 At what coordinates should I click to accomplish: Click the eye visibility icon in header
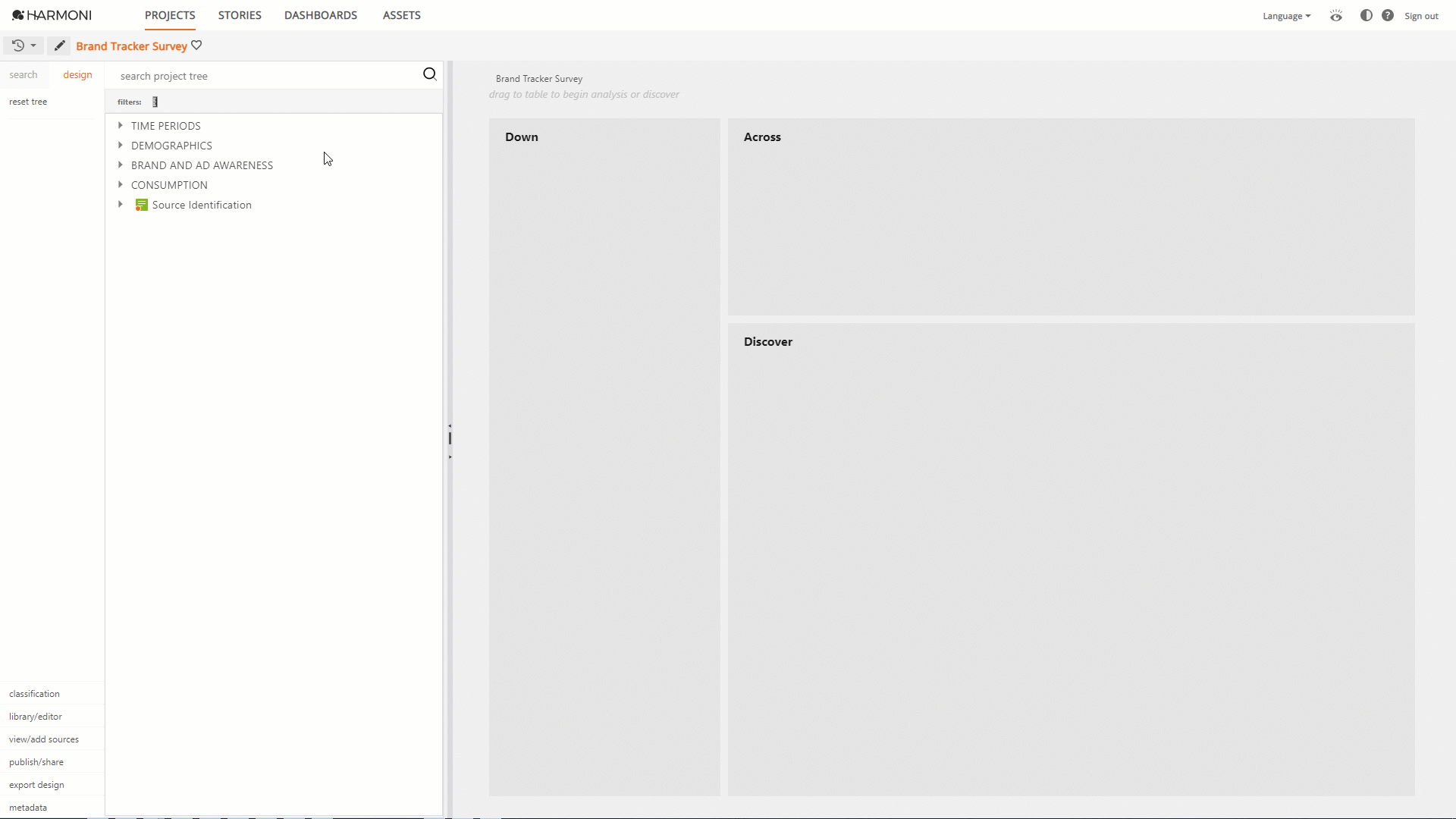[x=1336, y=15]
